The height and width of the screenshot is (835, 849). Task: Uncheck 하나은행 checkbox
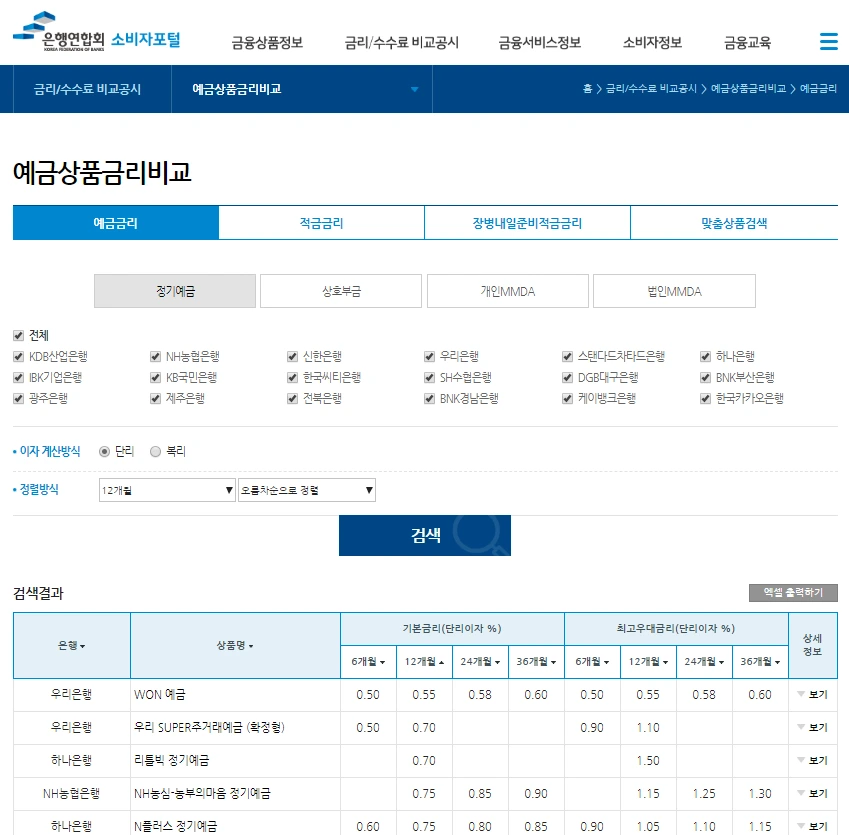[705, 356]
